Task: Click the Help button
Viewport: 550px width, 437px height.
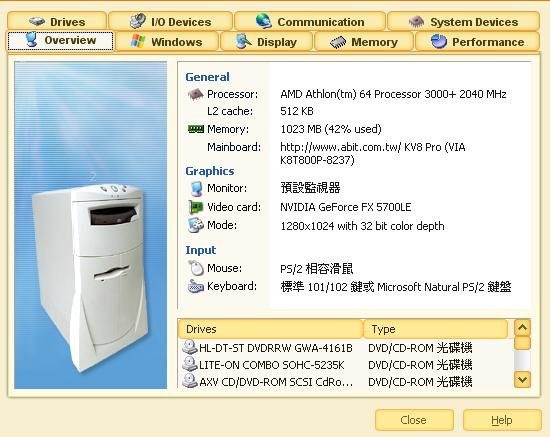Action: [x=502, y=420]
